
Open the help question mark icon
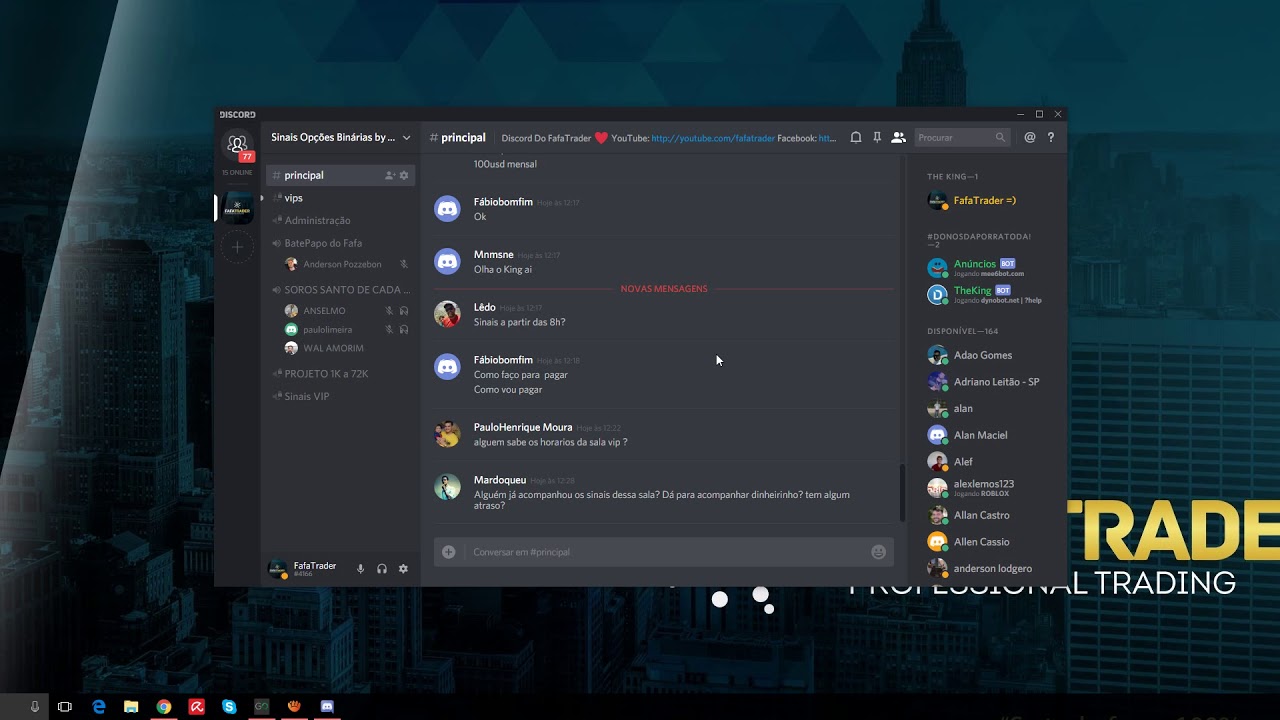(x=1051, y=137)
